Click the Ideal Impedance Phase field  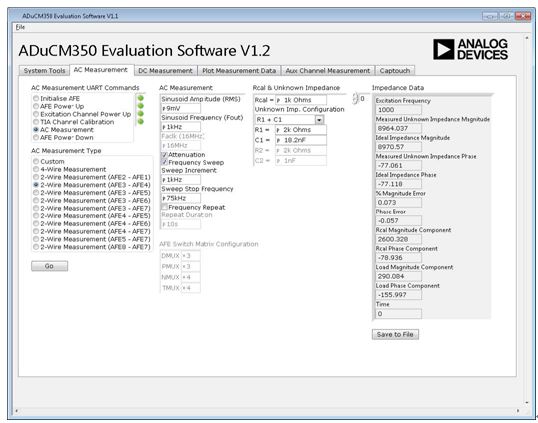[398, 184]
